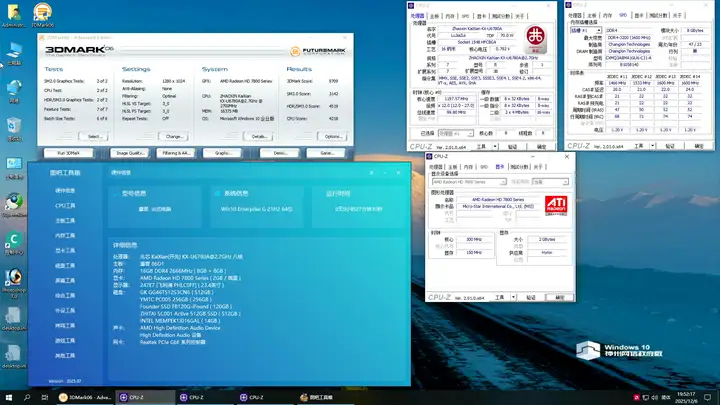Click the Game... button in 3DMark06
The width and height of the screenshot is (720, 405).
coord(326,153)
